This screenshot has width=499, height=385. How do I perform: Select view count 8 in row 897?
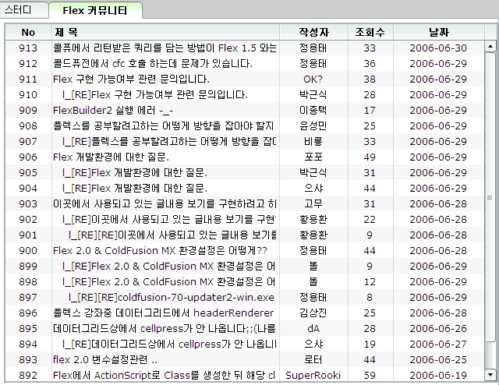(x=370, y=298)
